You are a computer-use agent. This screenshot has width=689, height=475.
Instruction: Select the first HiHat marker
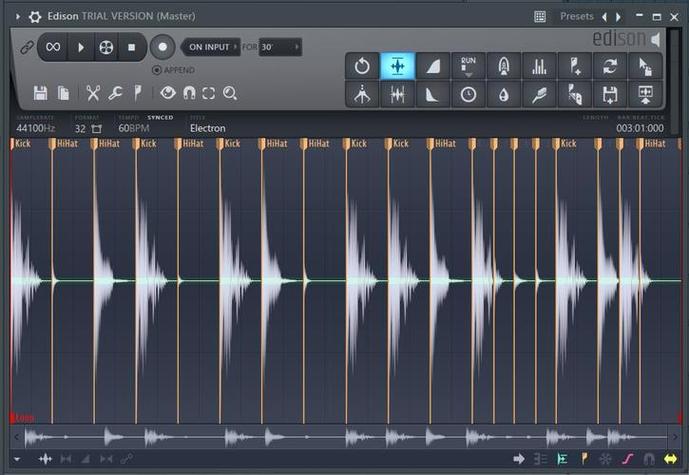(63, 143)
